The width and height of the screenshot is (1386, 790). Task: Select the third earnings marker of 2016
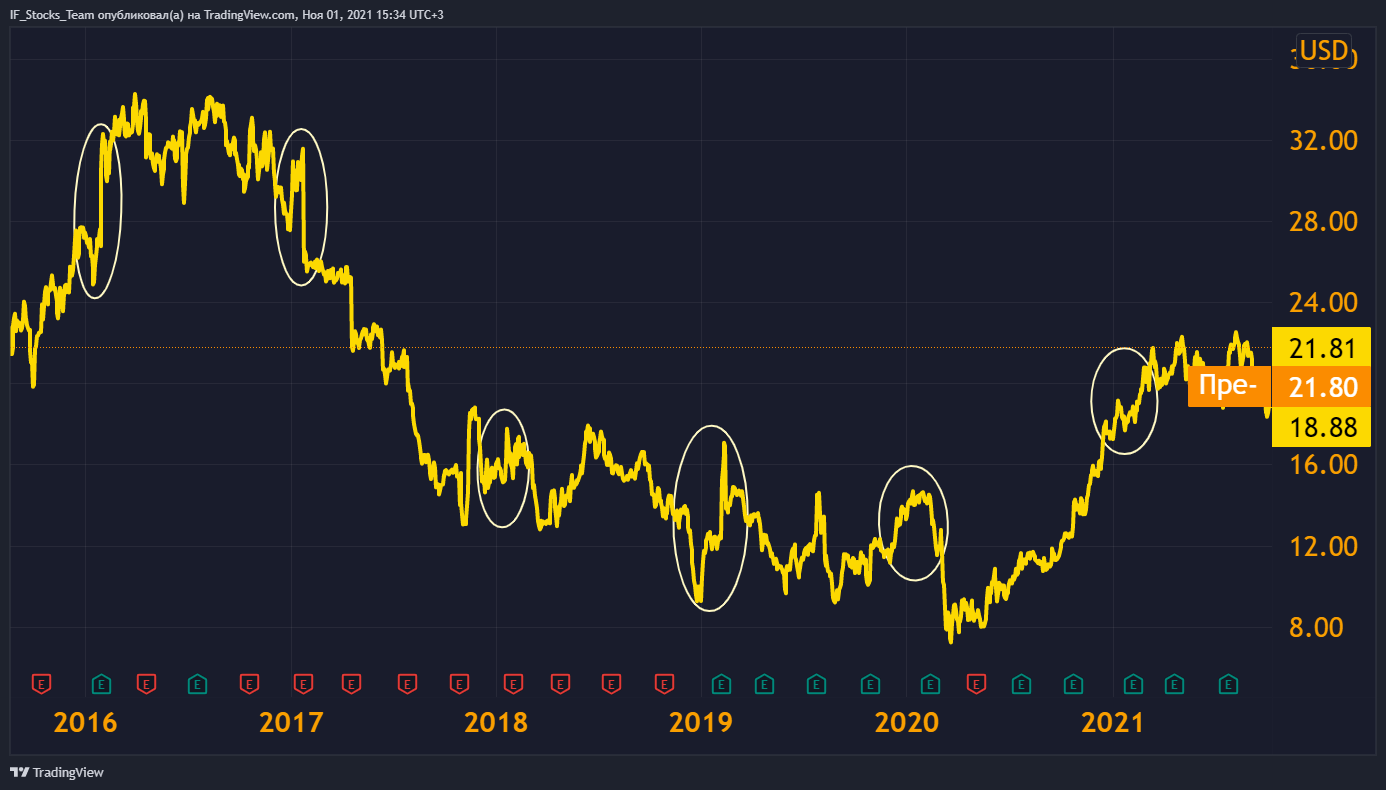[198, 684]
